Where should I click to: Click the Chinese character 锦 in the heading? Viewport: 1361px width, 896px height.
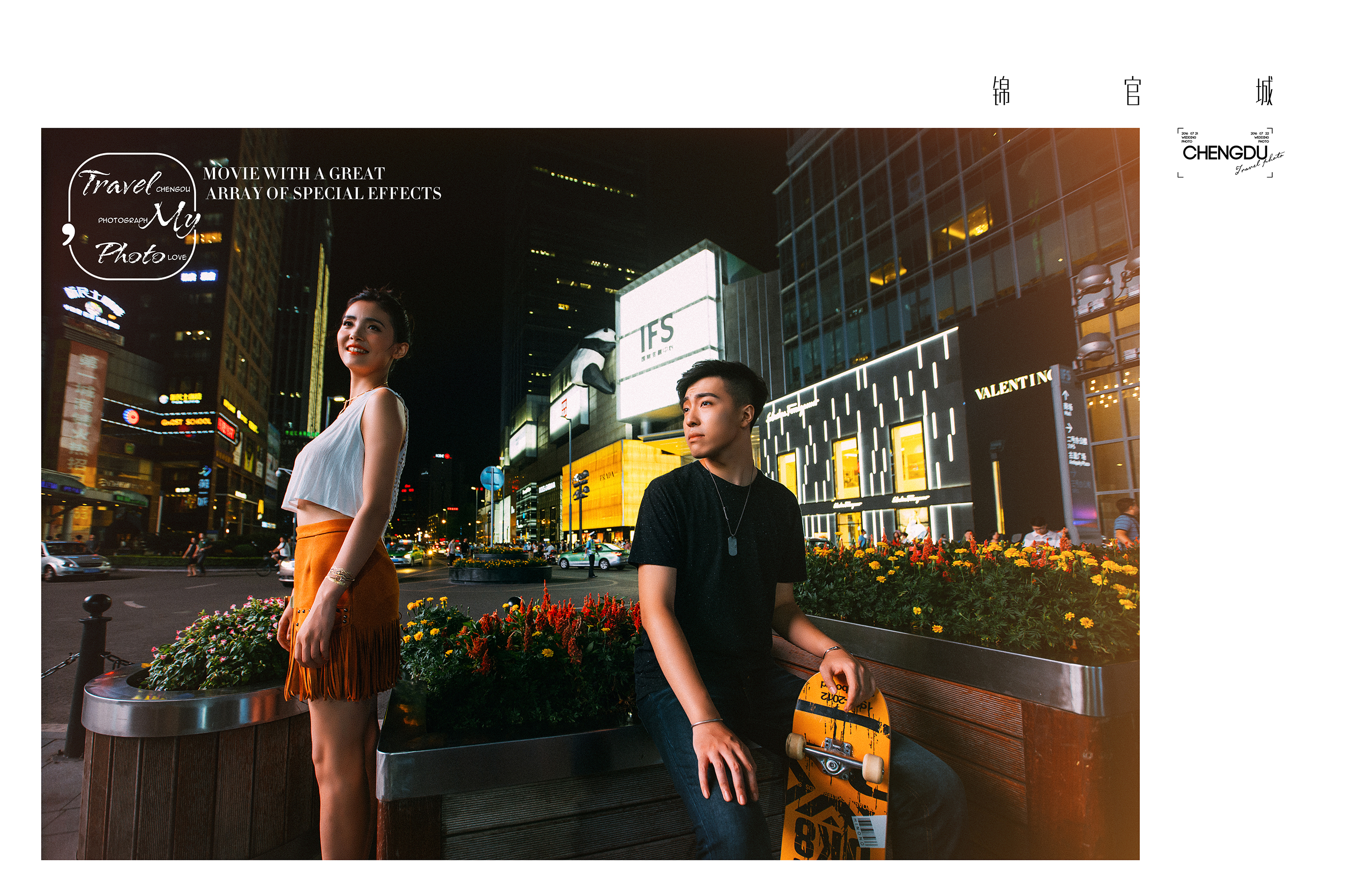coord(1001,91)
